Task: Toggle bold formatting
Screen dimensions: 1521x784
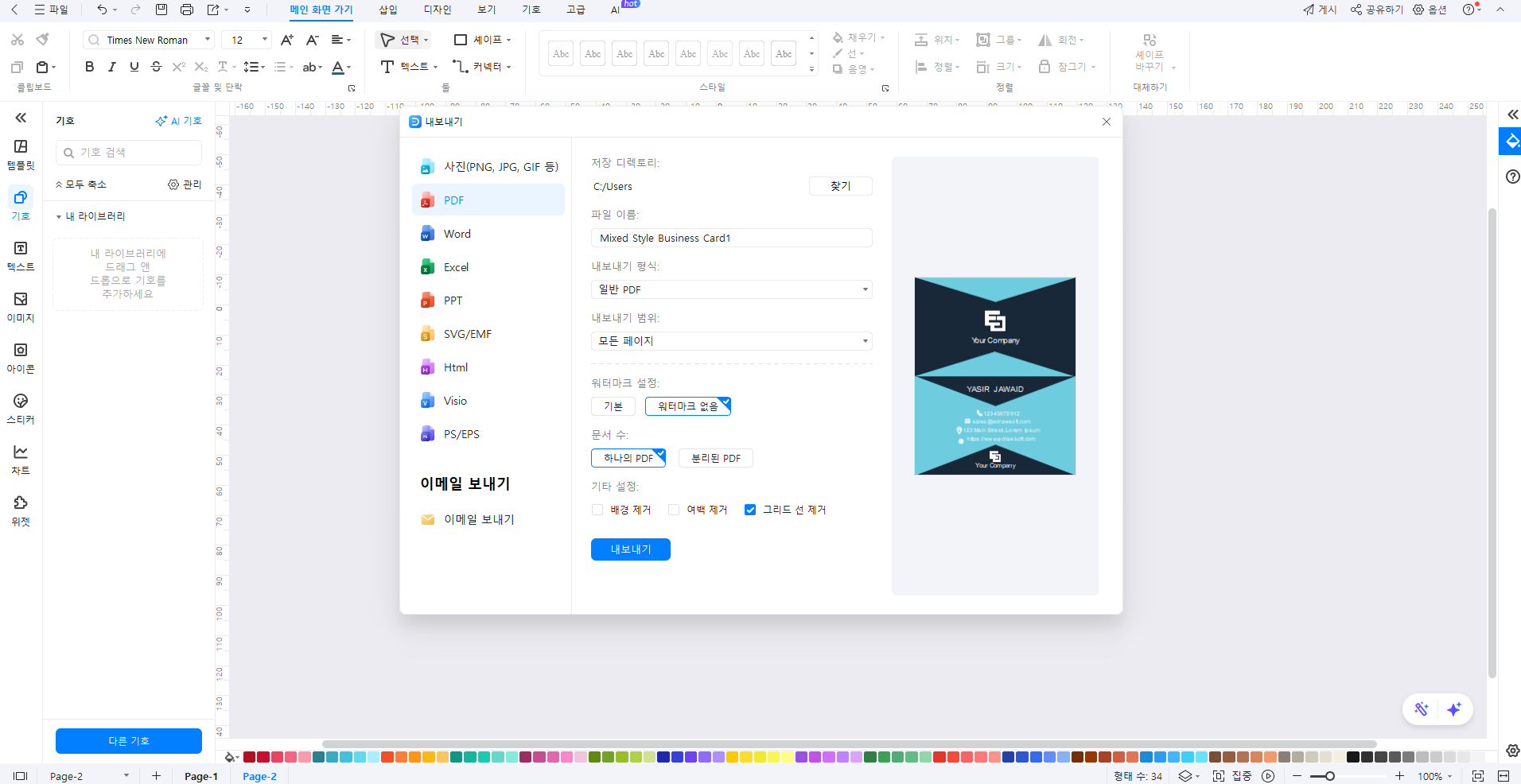Action: [x=89, y=67]
